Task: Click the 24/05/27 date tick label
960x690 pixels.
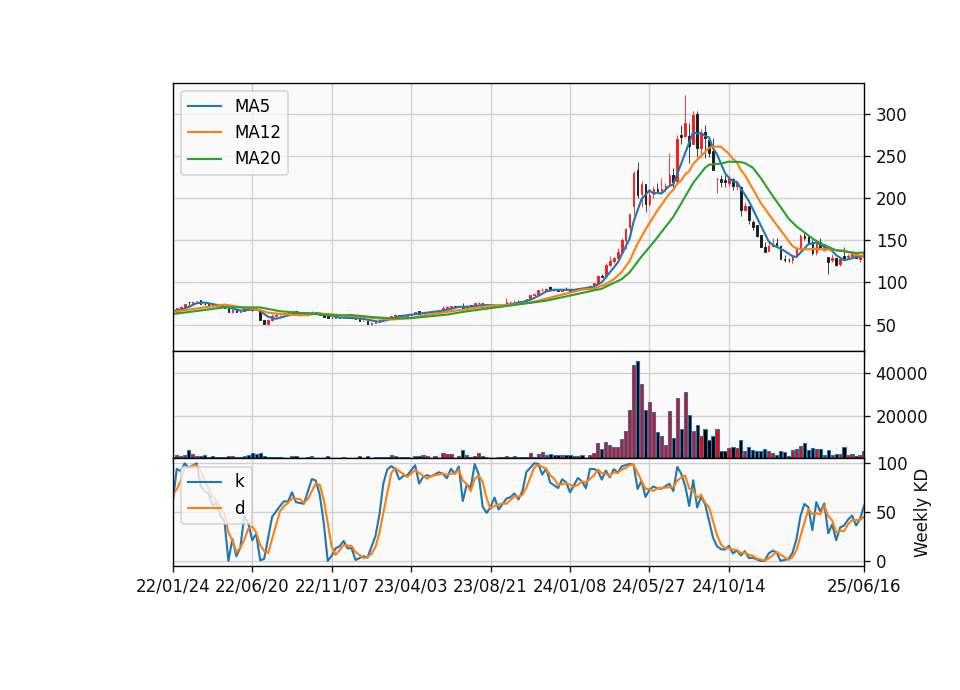Action: [649, 586]
